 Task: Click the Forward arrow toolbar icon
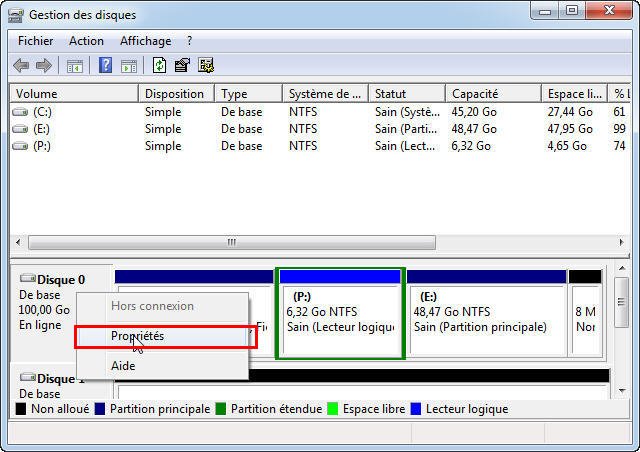click(44, 65)
